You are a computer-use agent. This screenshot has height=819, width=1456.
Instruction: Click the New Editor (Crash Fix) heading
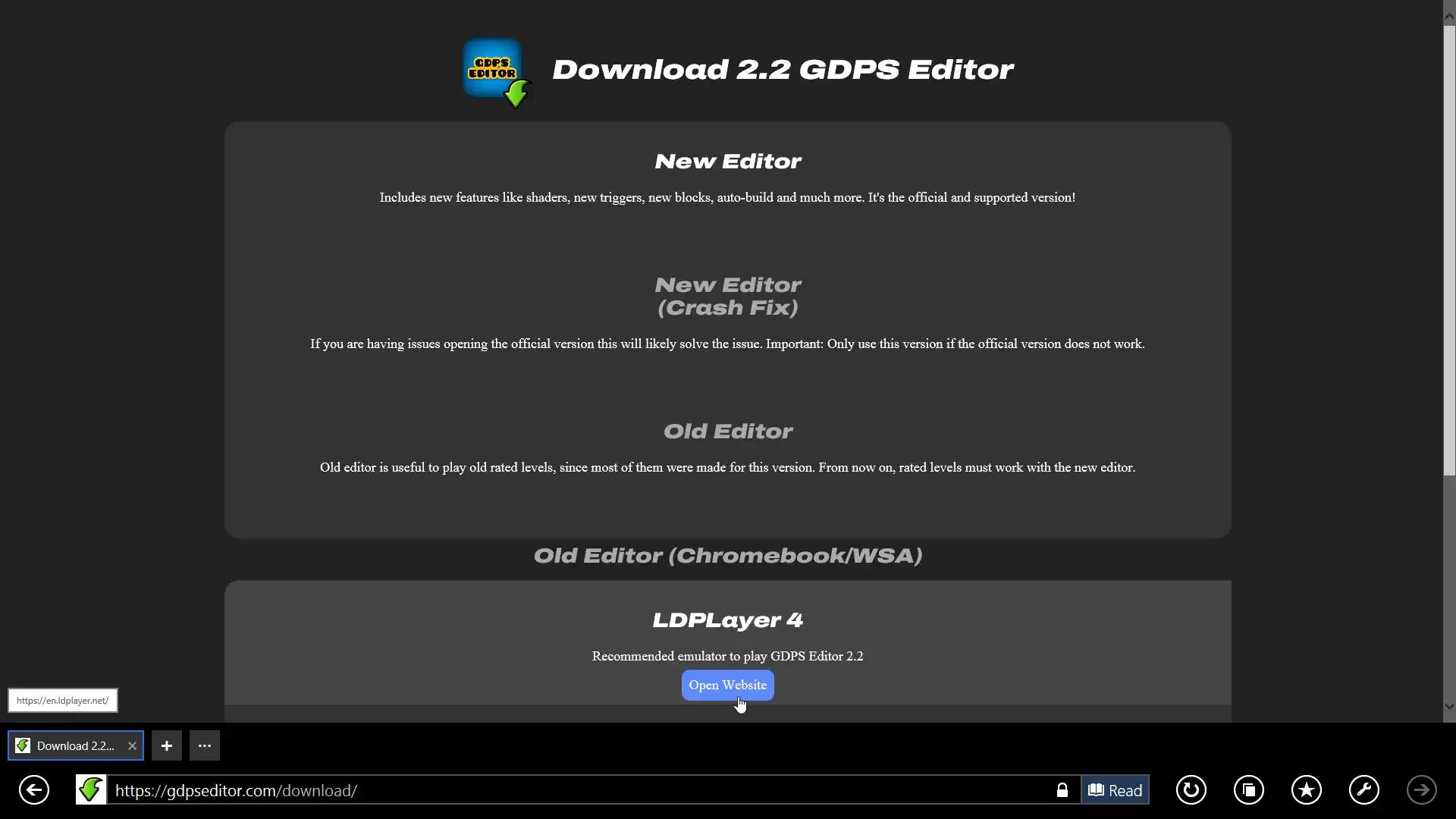[x=727, y=297]
